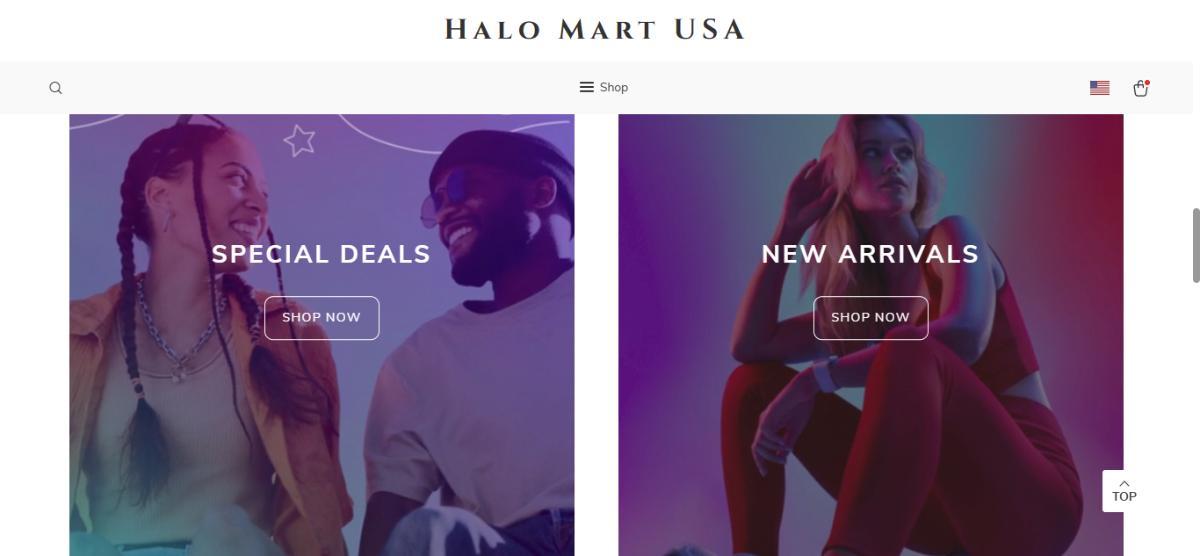Click the Halo Mart USA logo
Viewport: 1200px width, 556px height.
(595, 29)
